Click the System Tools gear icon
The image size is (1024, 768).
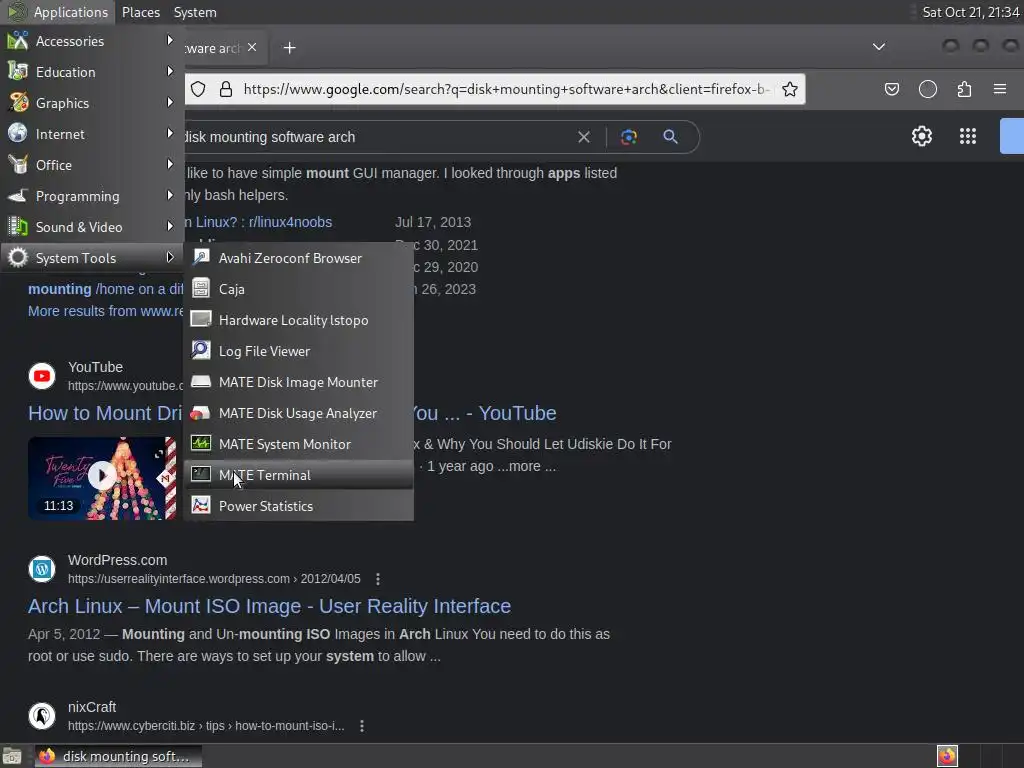[x=18, y=258]
